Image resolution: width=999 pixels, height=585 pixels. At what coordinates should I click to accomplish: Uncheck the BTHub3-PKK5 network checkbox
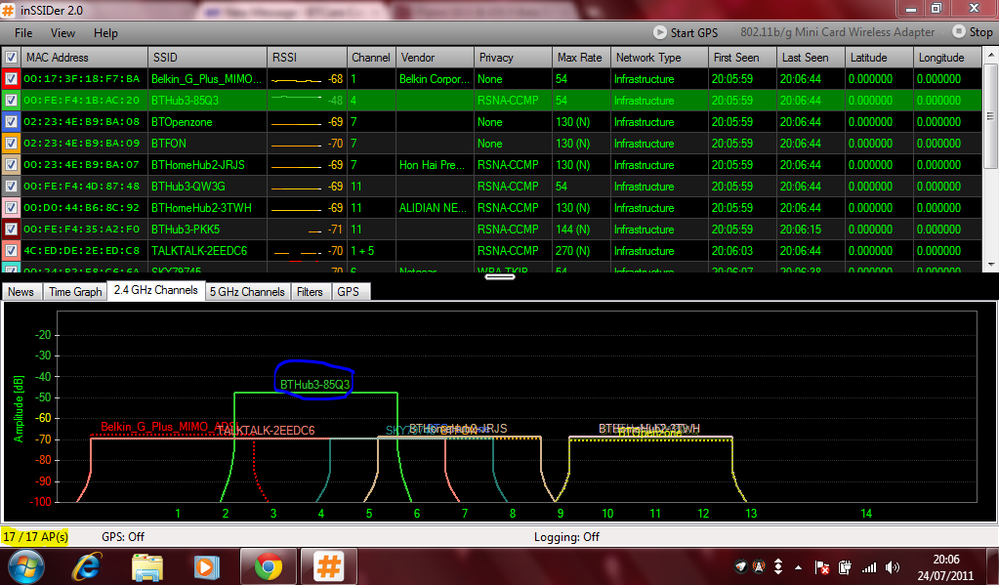pos(11,229)
